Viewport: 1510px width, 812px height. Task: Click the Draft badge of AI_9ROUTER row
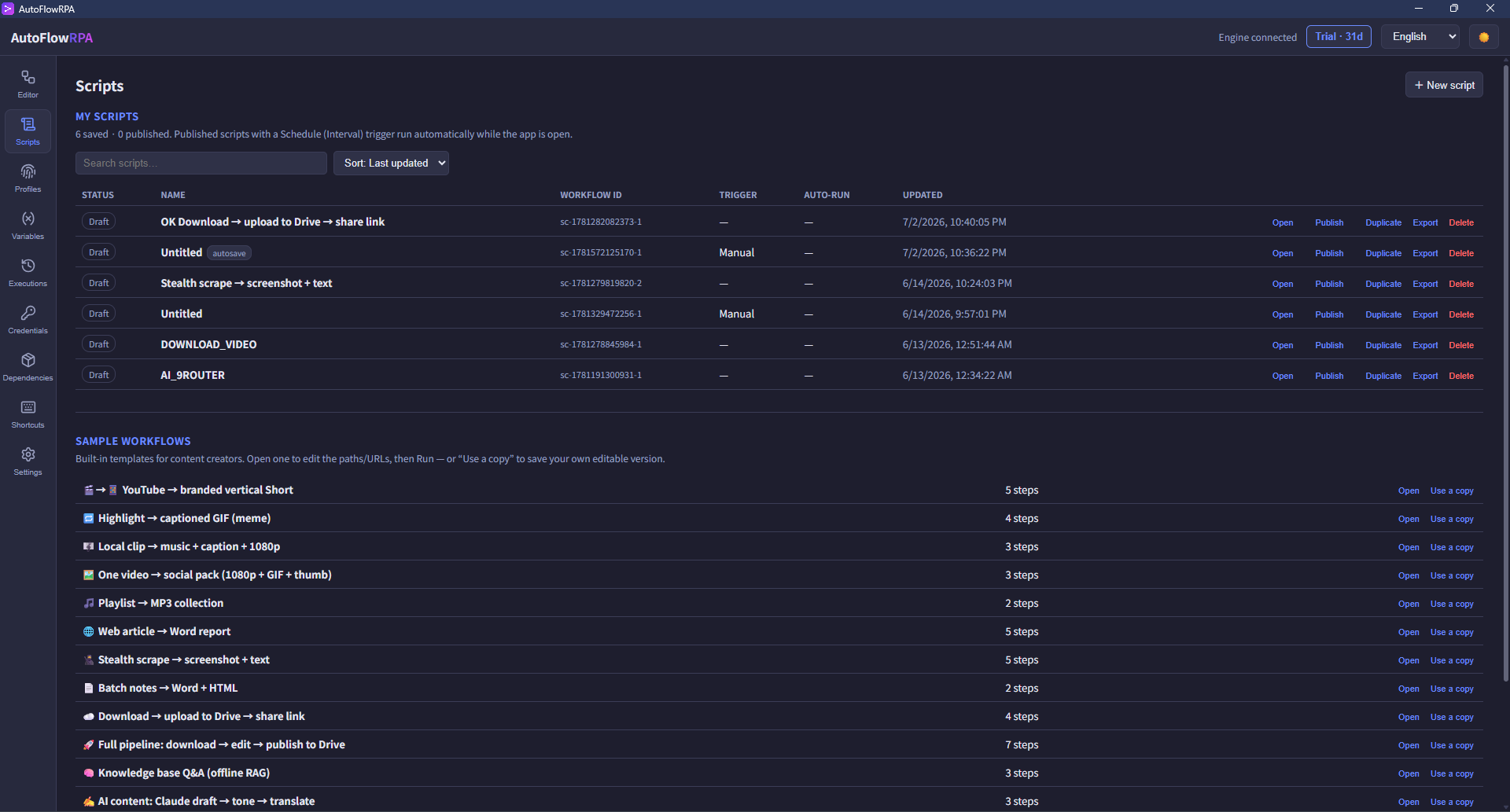pyautogui.click(x=99, y=375)
